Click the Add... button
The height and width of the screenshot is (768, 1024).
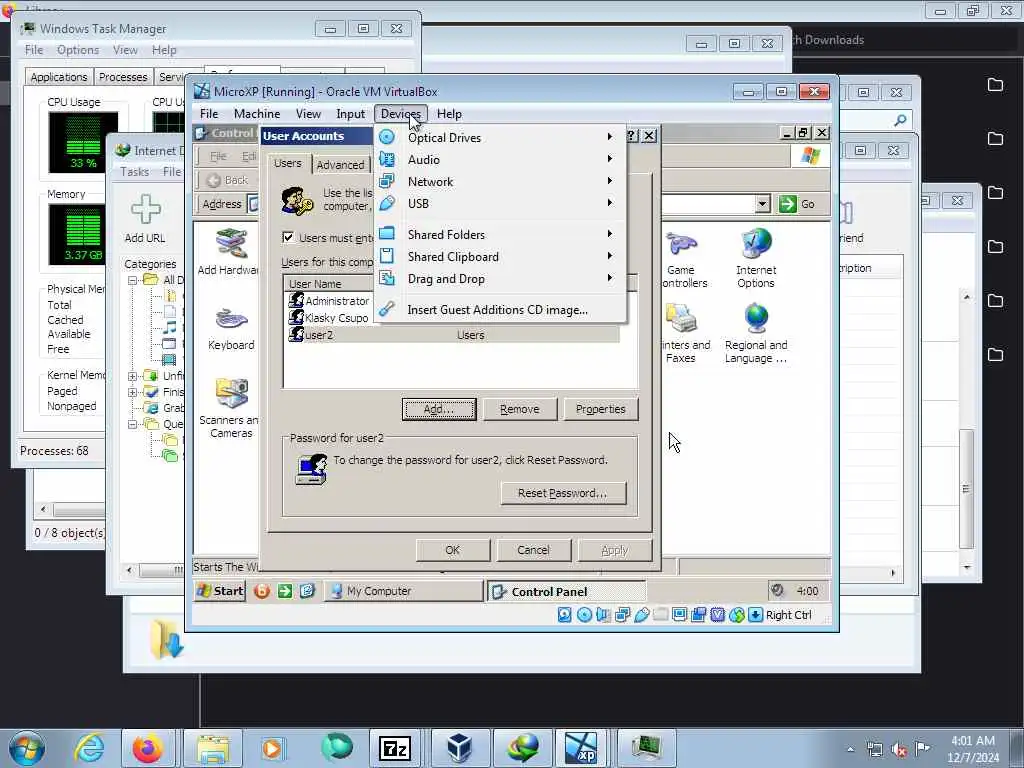pyautogui.click(x=439, y=409)
